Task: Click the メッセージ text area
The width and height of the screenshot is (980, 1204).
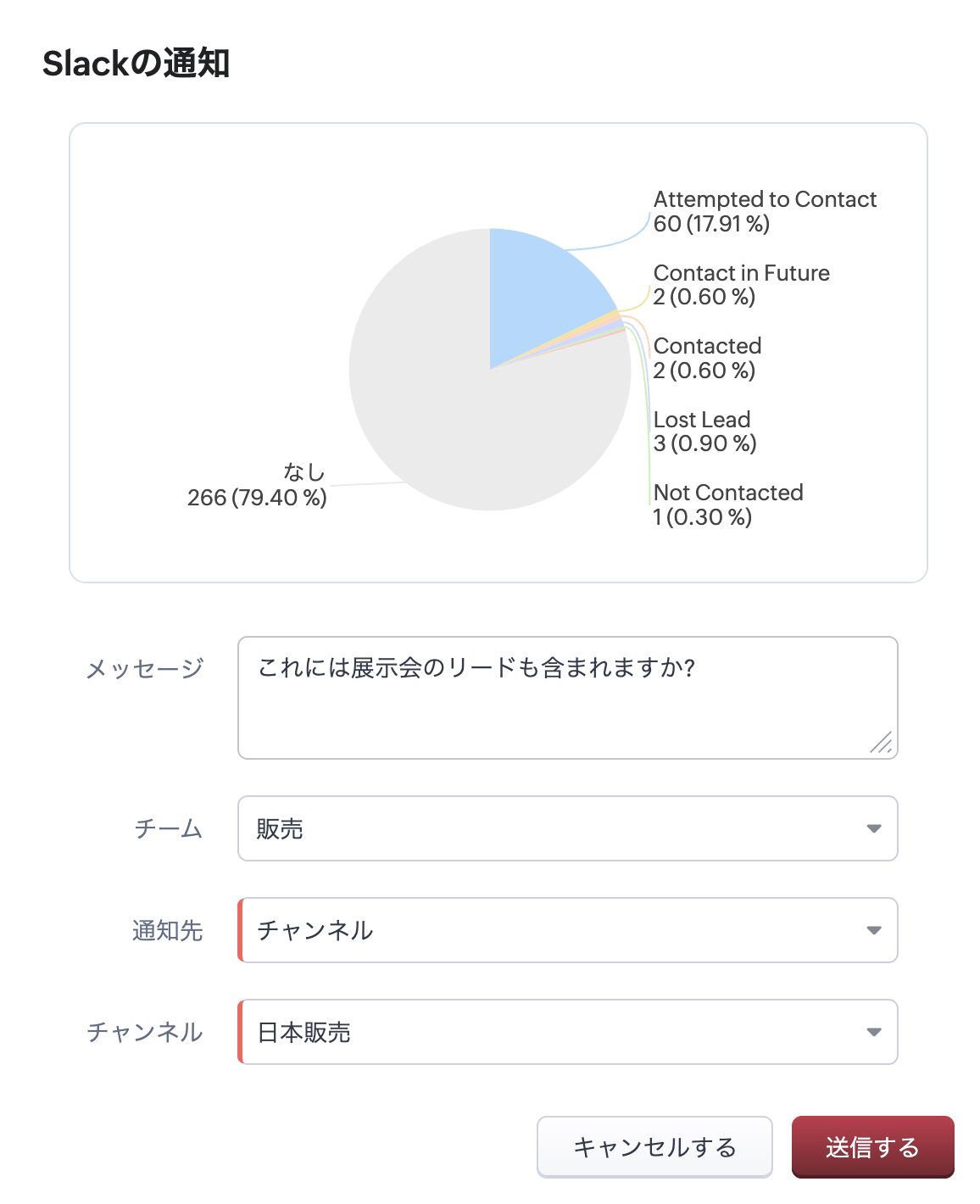Action: 566,697
